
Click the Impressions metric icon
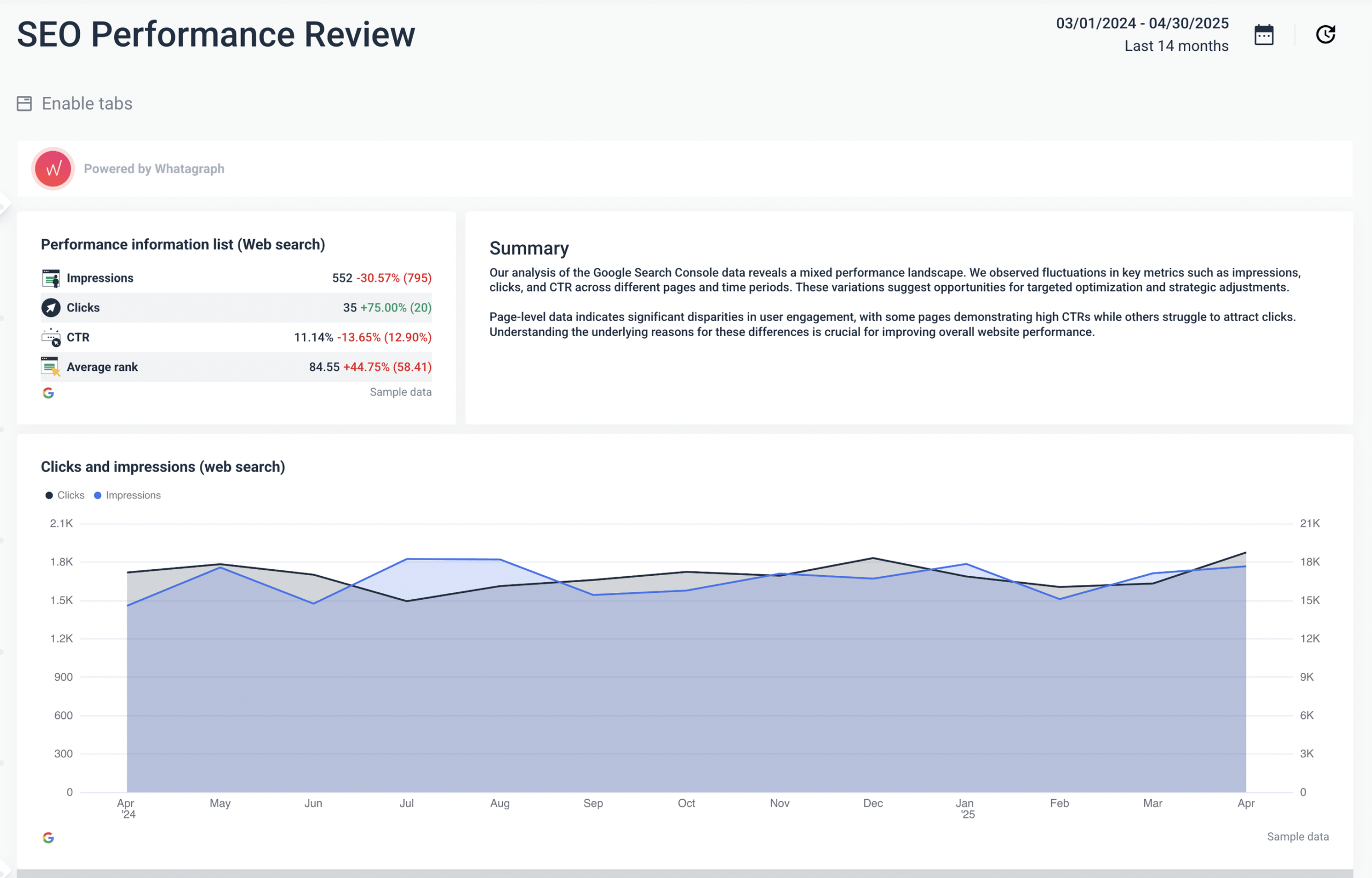click(51, 278)
